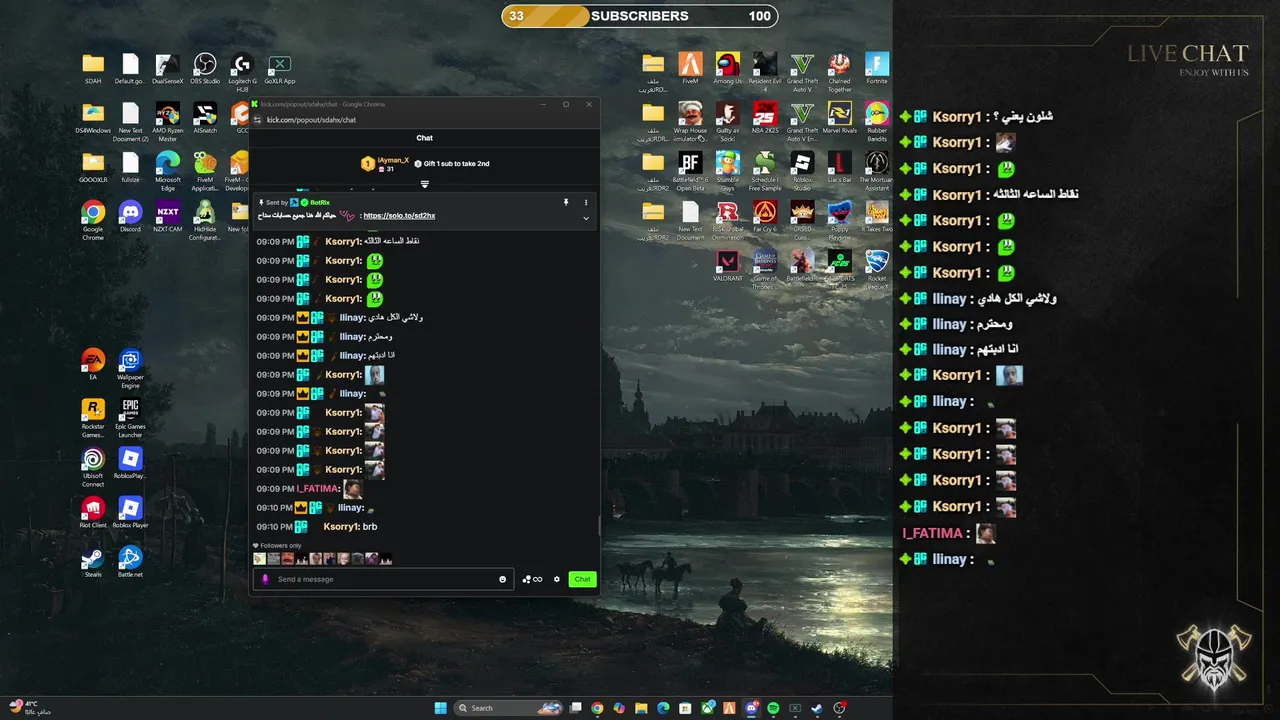Screen dimensions: 1280x720
Task: Launch Logitech G HUB from desktop
Action: pyautogui.click(x=241, y=72)
